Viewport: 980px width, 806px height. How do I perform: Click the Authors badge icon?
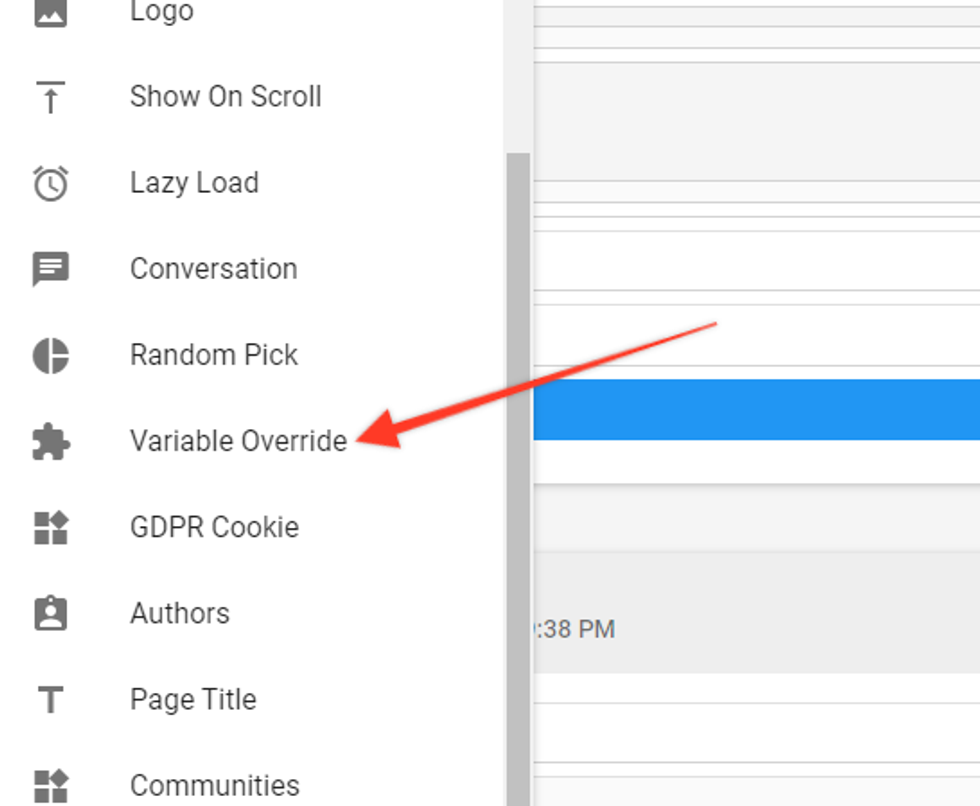(x=50, y=613)
